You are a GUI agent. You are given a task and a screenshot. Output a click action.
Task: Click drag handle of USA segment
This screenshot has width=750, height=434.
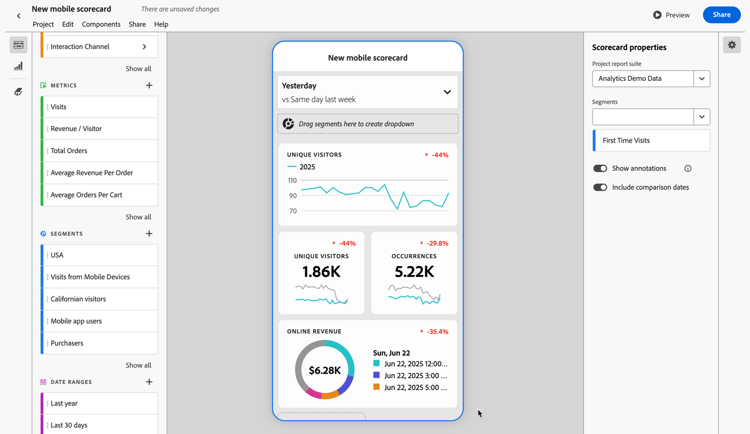[x=47, y=255]
